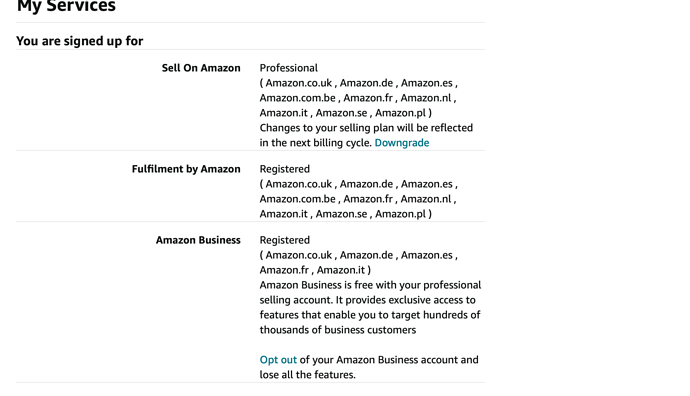This screenshot has width=690, height=396.
Task: Click Registered status under Amazon Business
Action: click(x=285, y=240)
